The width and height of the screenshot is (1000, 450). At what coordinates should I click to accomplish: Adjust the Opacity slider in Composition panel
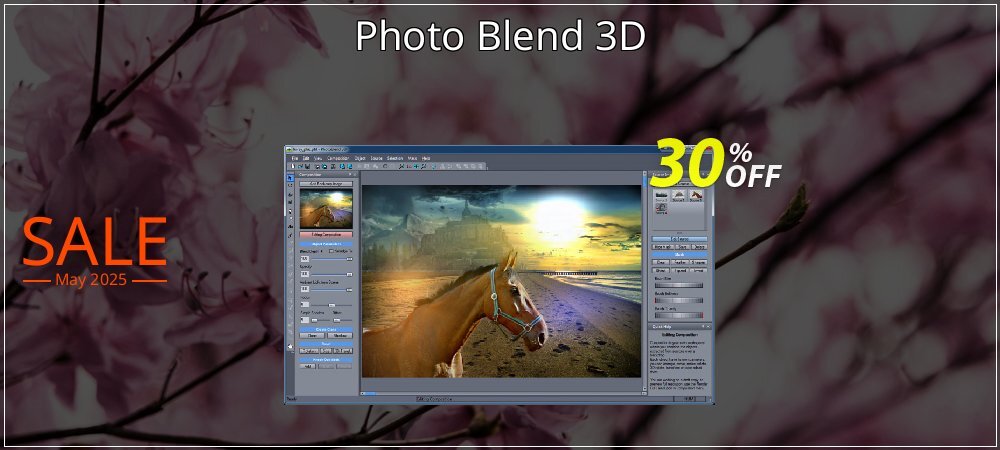[332, 275]
